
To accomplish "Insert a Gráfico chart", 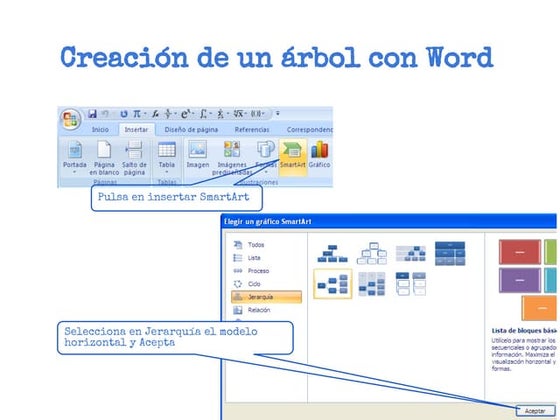I will click(x=319, y=154).
